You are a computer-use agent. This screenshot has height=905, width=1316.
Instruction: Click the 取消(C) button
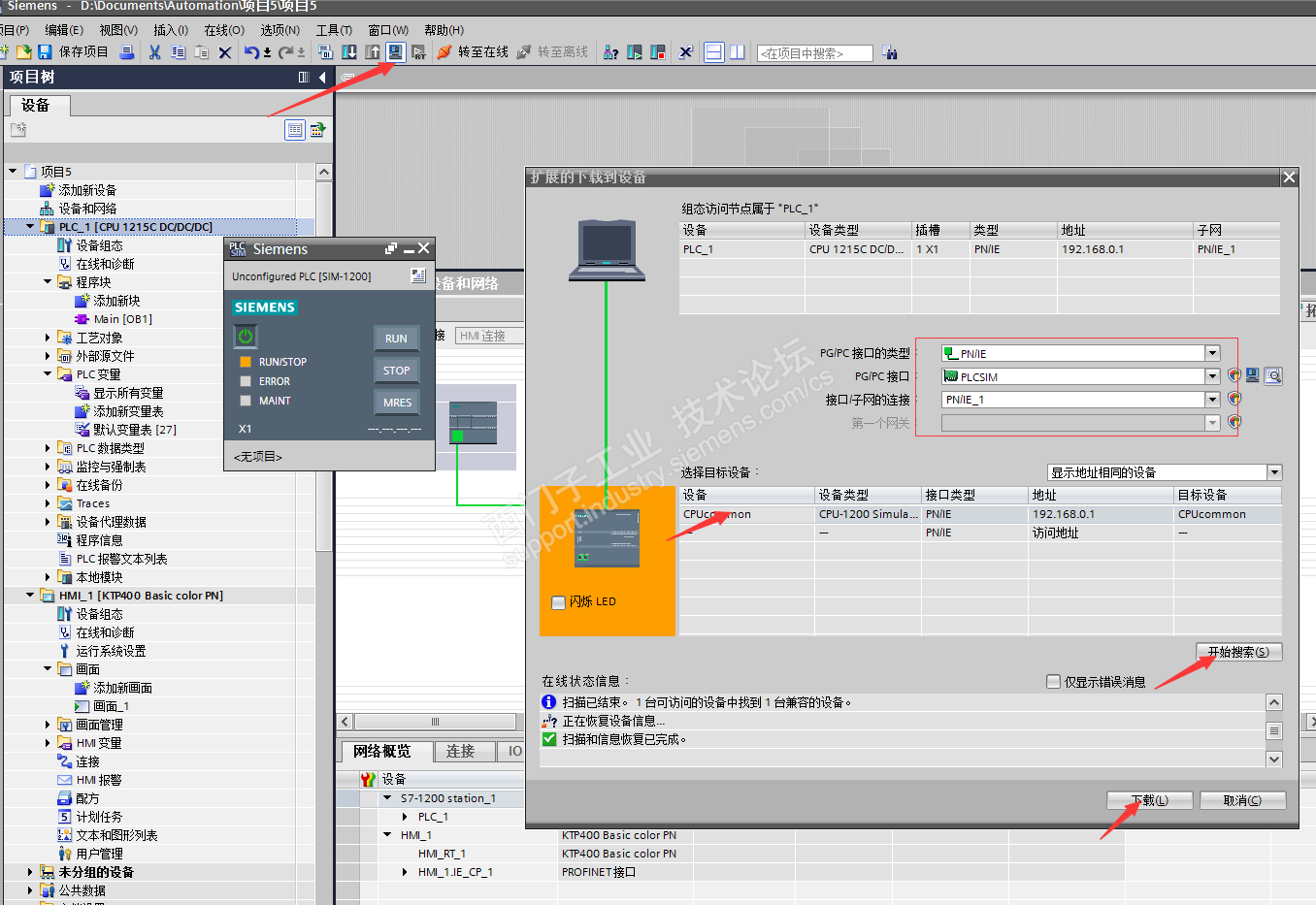tap(1242, 800)
